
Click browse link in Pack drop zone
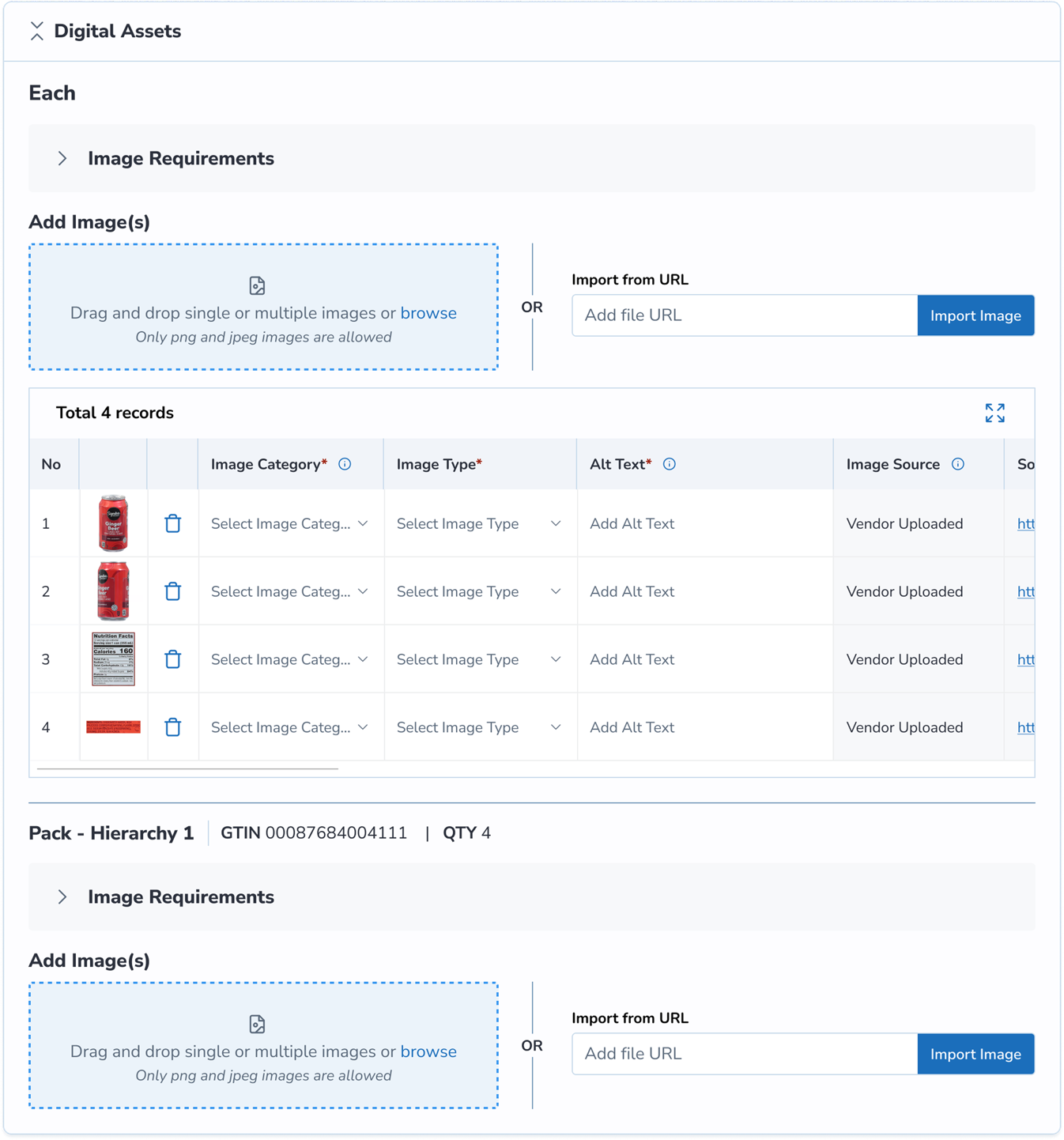[x=428, y=1051]
